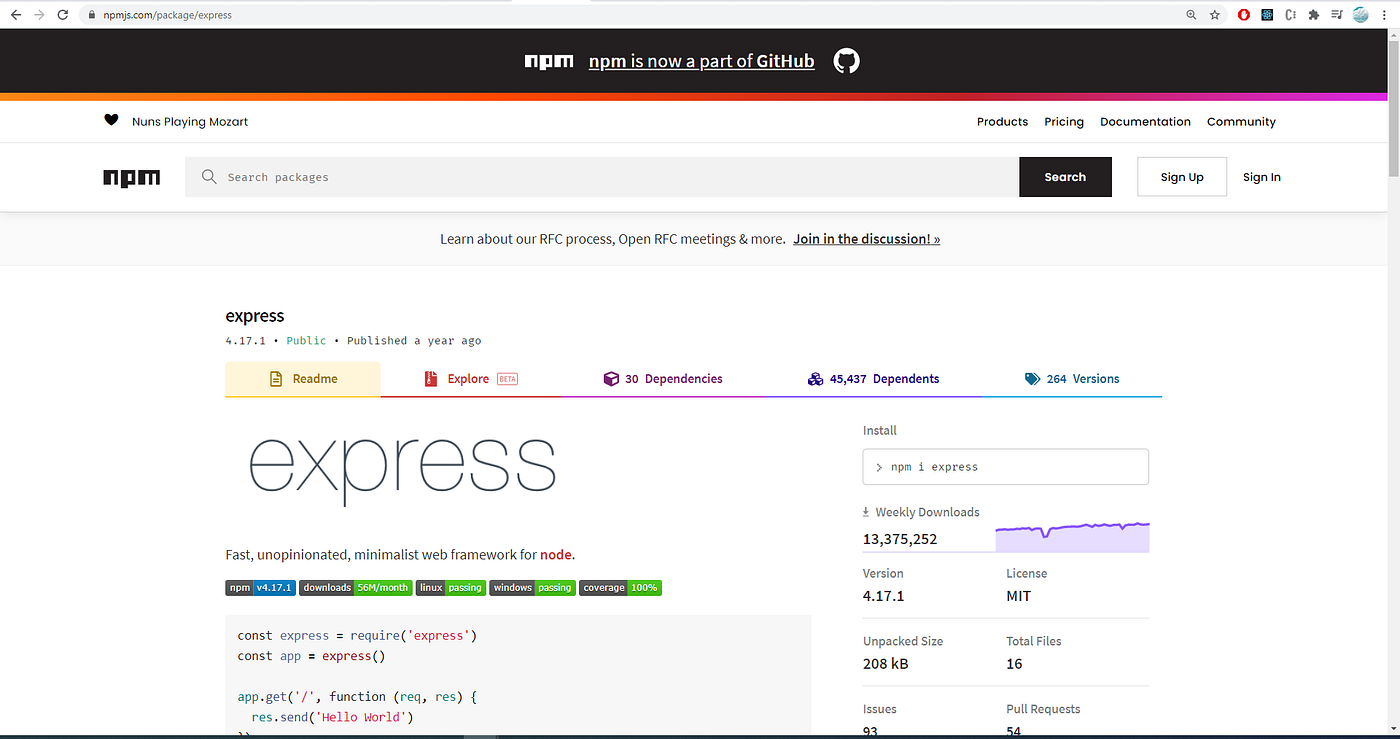Viewport: 1400px width, 739px height.
Task: Click the GitHub Octocat icon in the banner
Action: point(846,60)
